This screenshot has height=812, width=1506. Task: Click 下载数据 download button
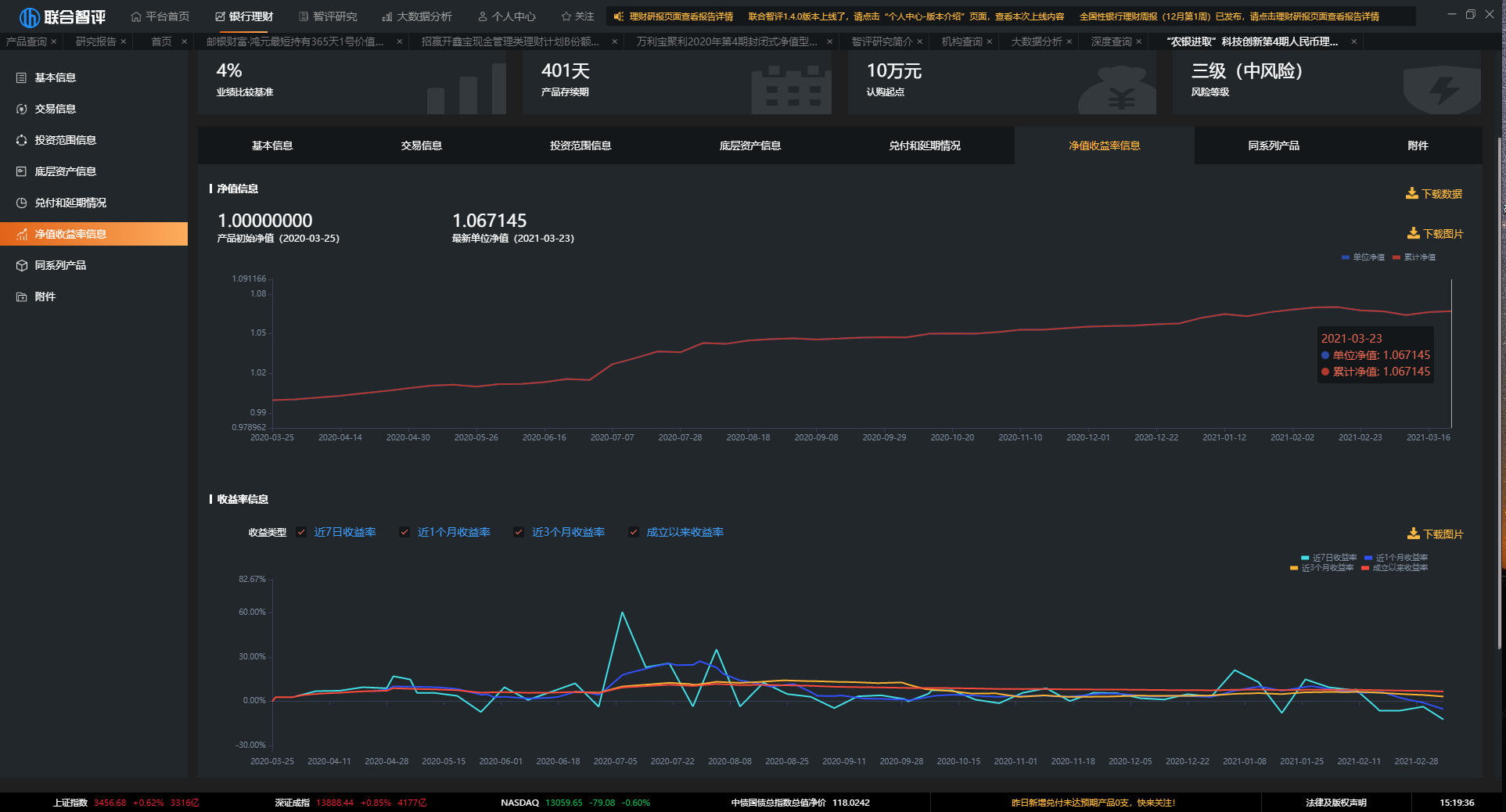pos(1434,193)
